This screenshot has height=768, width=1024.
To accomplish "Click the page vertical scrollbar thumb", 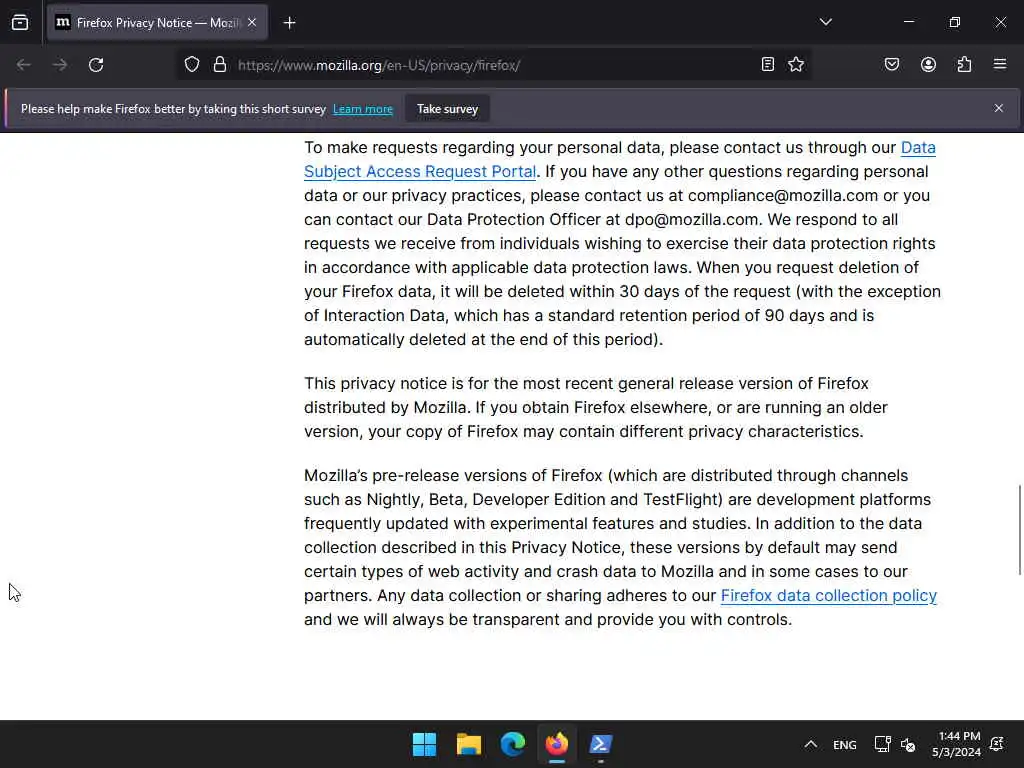I will [x=1019, y=530].
